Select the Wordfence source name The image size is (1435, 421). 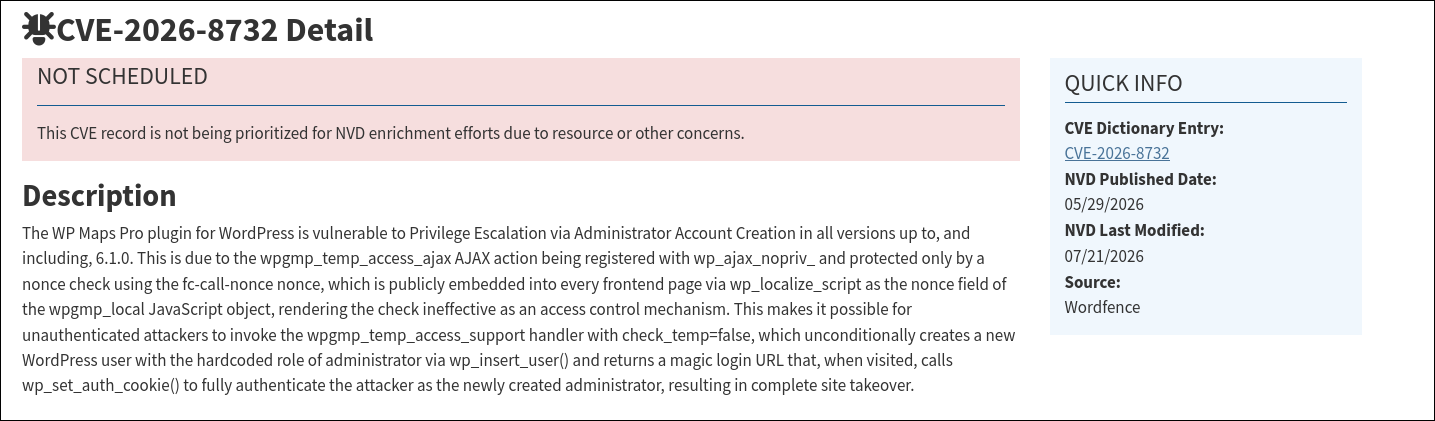(x=1102, y=307)
